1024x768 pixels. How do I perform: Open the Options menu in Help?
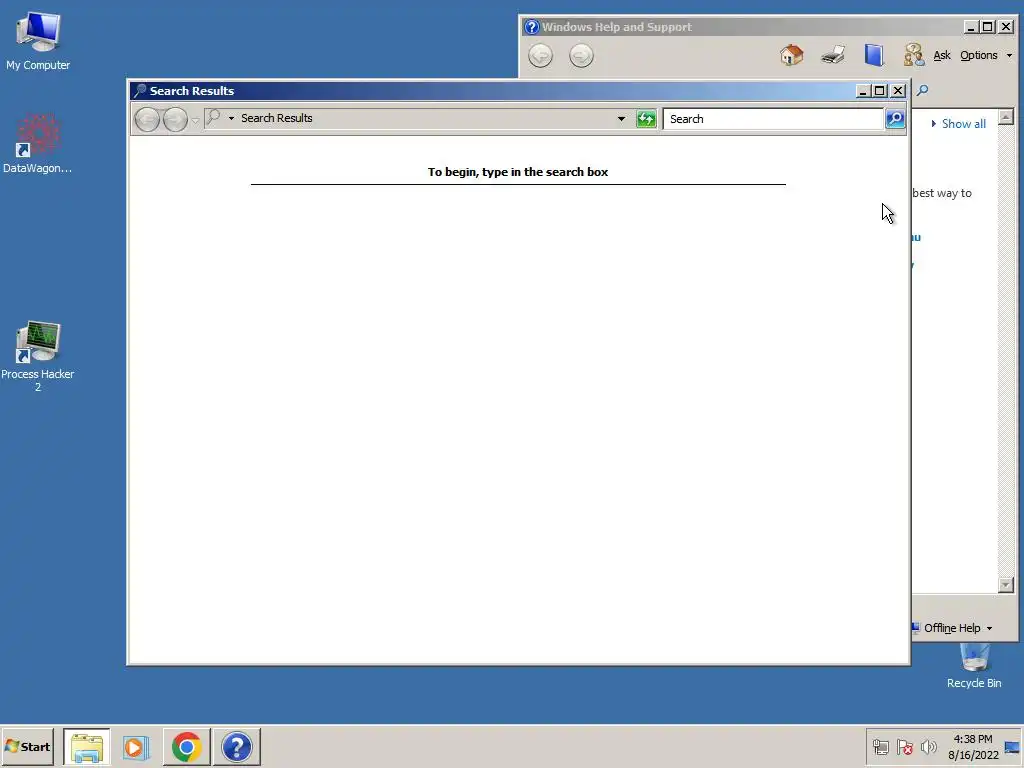[x=985, y=56]
